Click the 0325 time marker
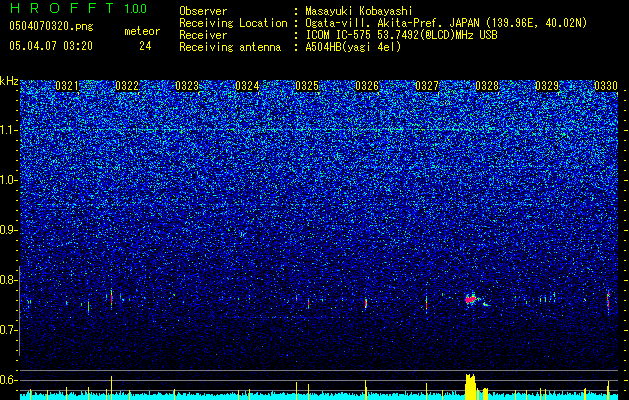629x400 pixels. pos(307,86)
